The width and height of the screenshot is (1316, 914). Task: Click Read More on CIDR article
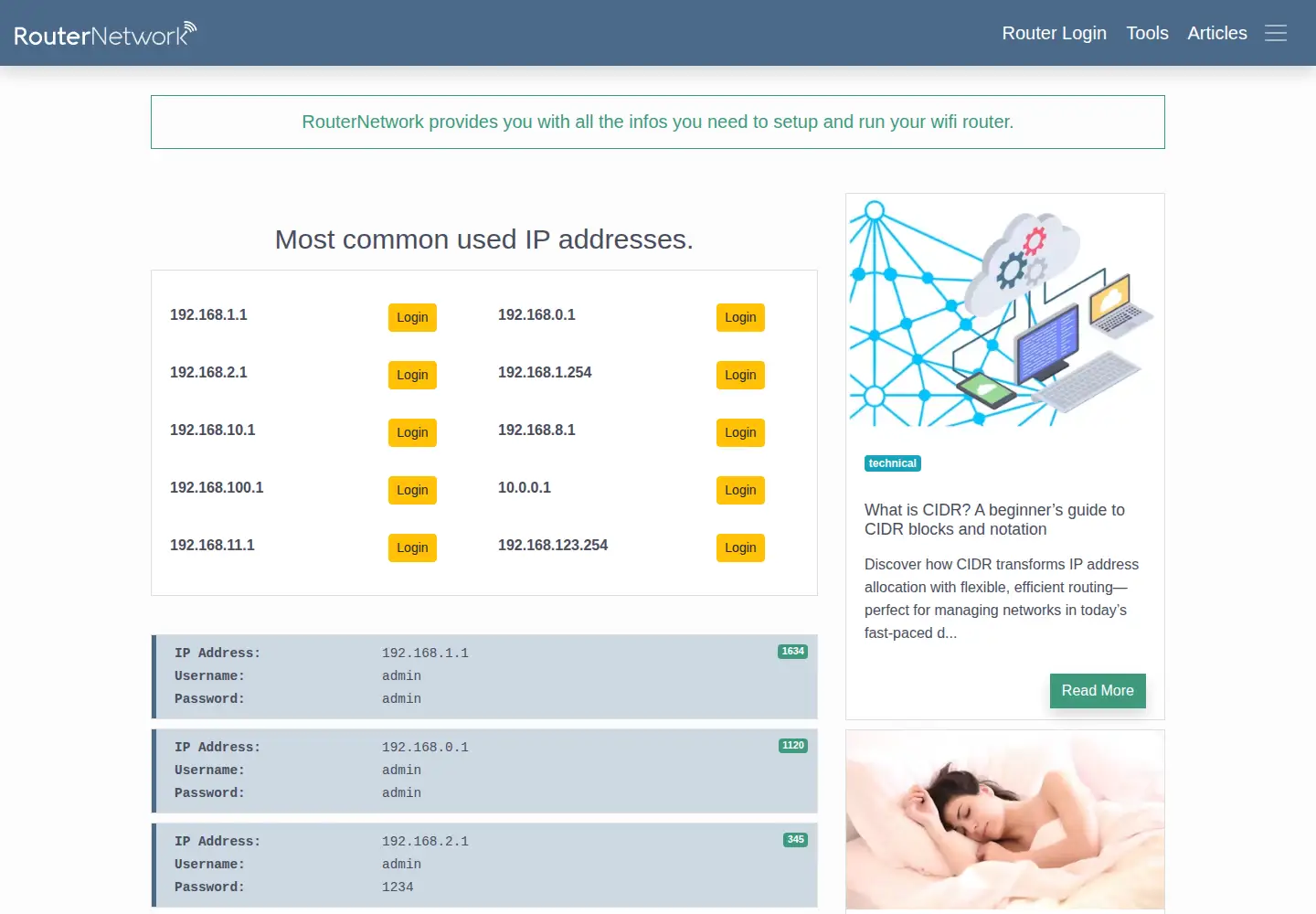pos(1098,691)
